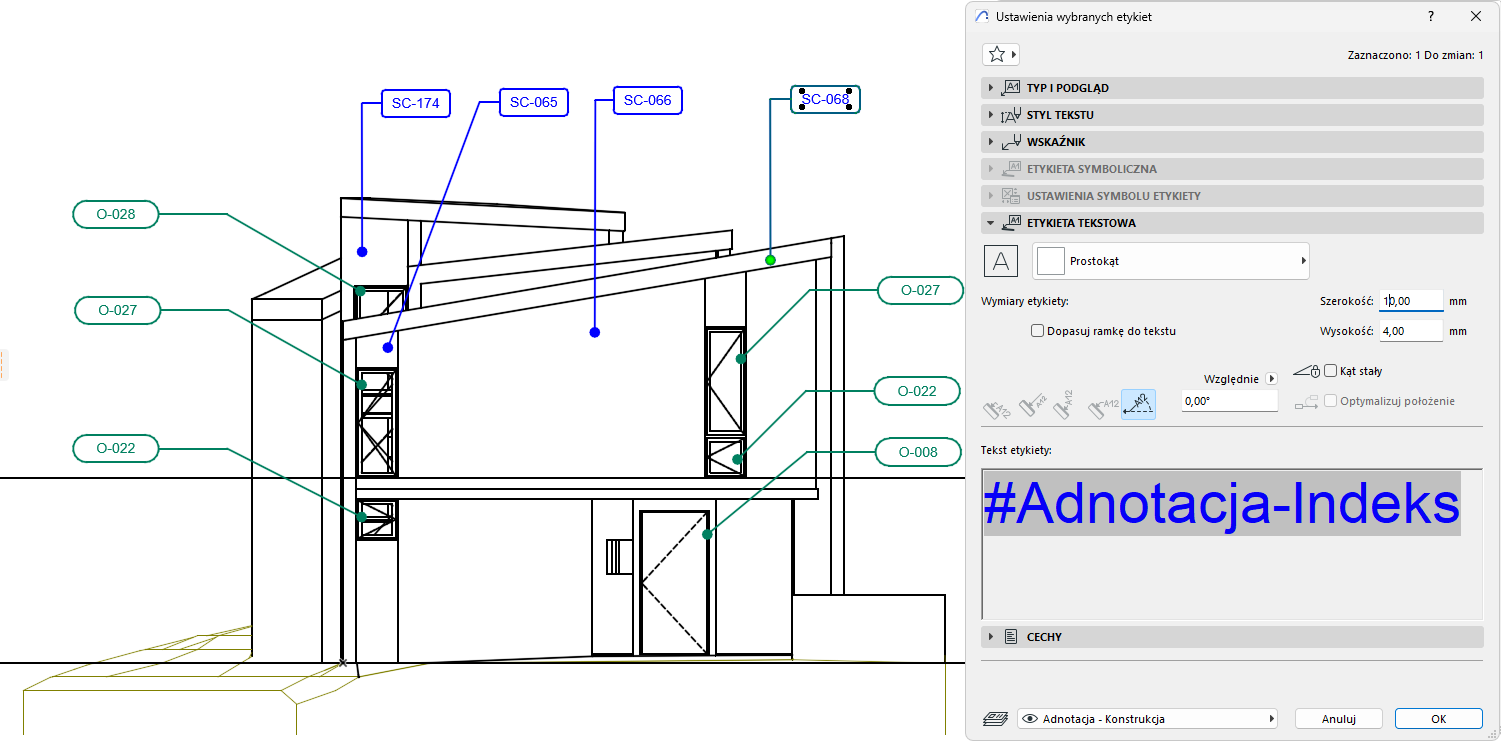This screenshot has height=741, width=1501.
Task: Open the Prostokąt frame shape dropdown
Action: [x=1171, y=261]
